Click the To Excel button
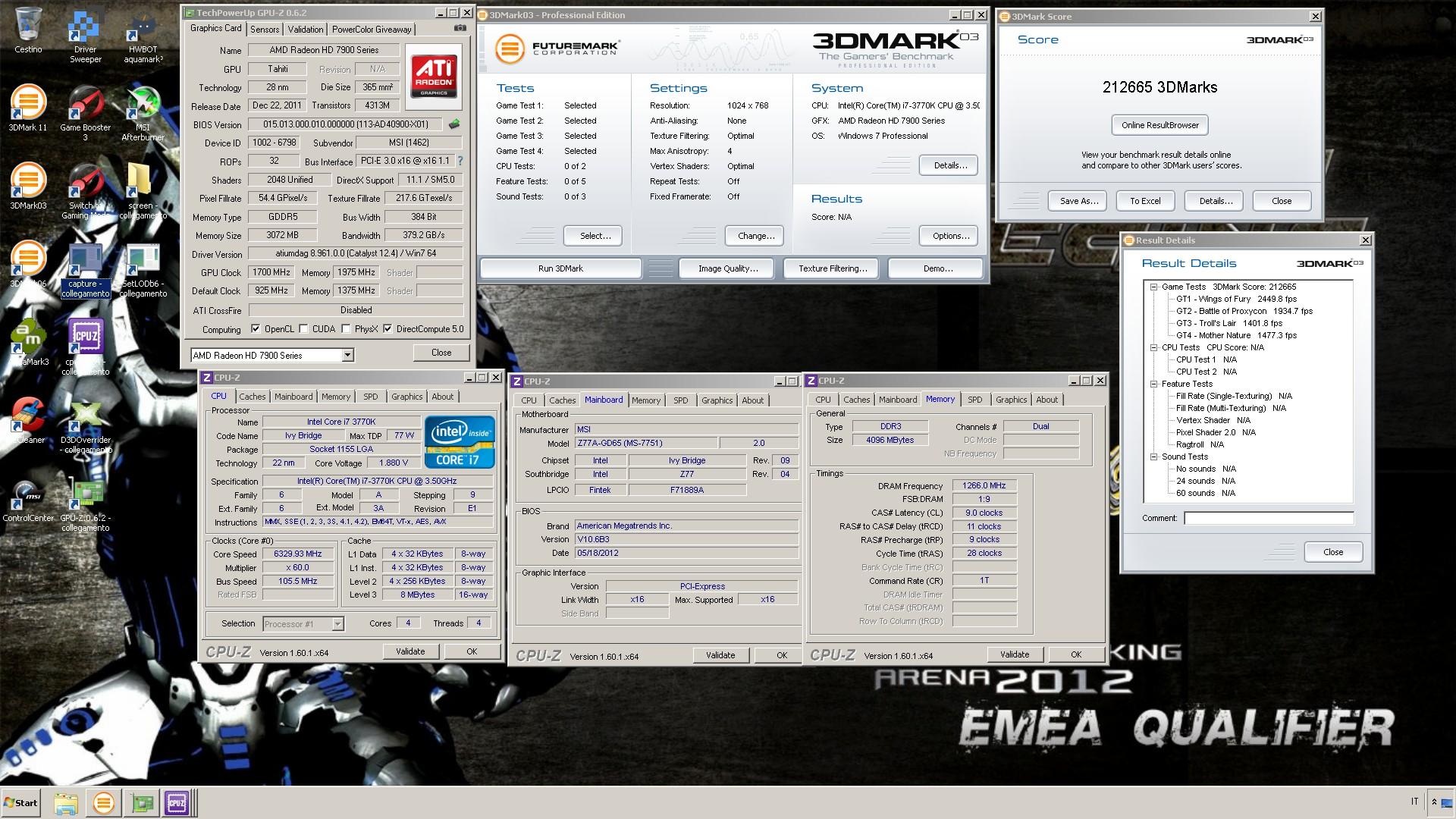The image size is (1456, 819). tap(1145, 201)
